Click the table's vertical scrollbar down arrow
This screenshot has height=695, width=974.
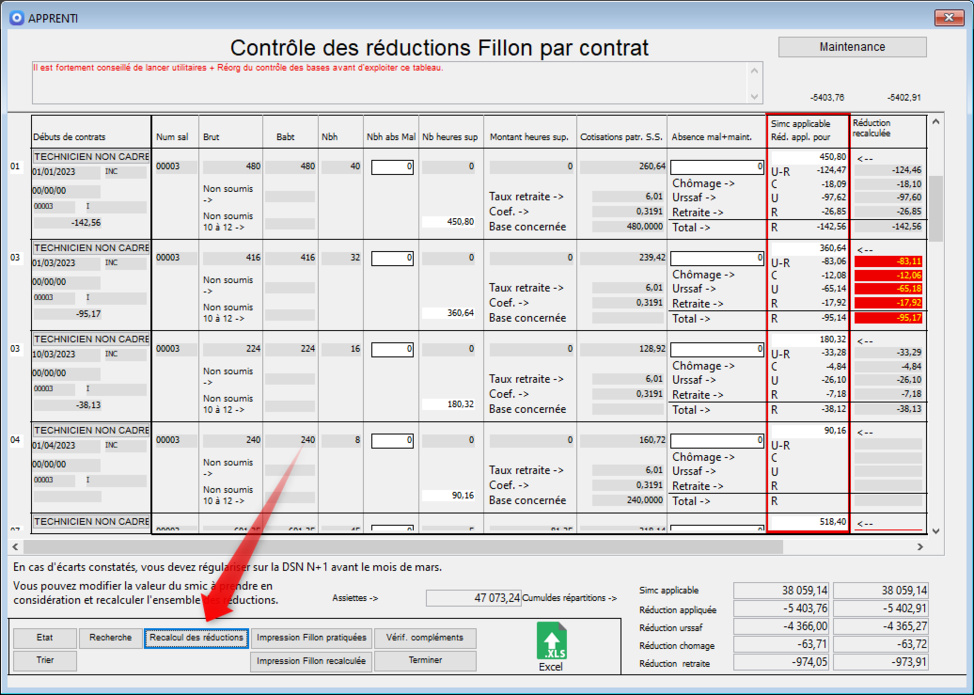935,531
